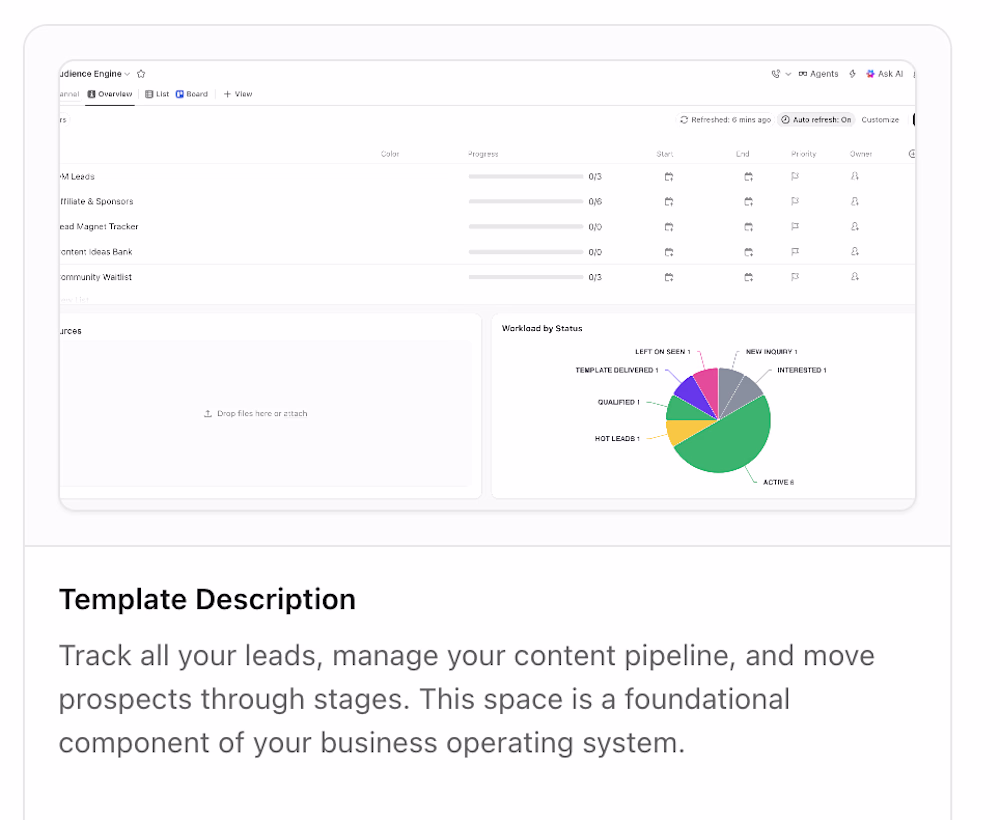Click the Customize button
This screenshot has width=1000, height=820.
(880, 120)
